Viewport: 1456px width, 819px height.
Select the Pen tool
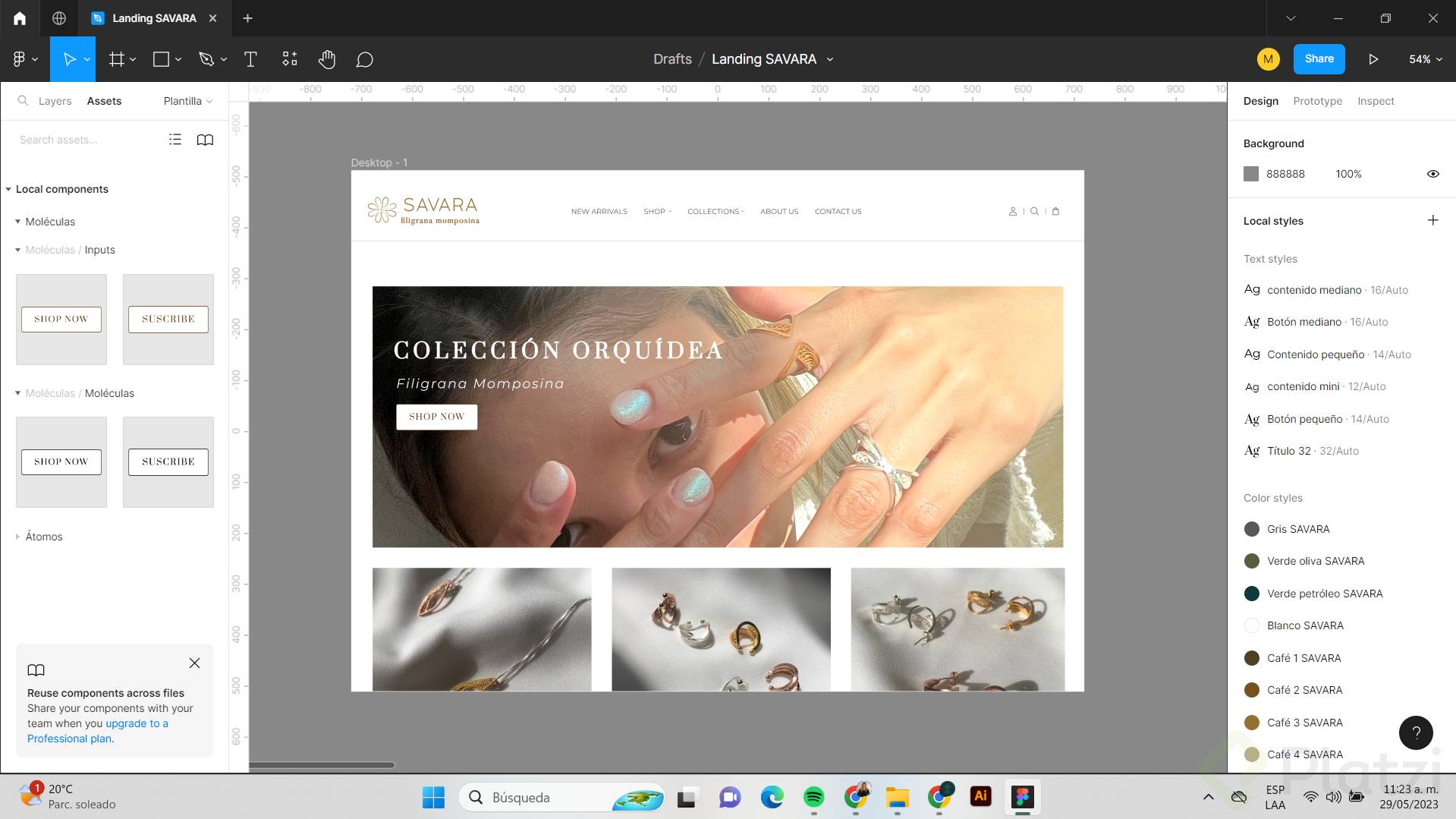(206, 59)
